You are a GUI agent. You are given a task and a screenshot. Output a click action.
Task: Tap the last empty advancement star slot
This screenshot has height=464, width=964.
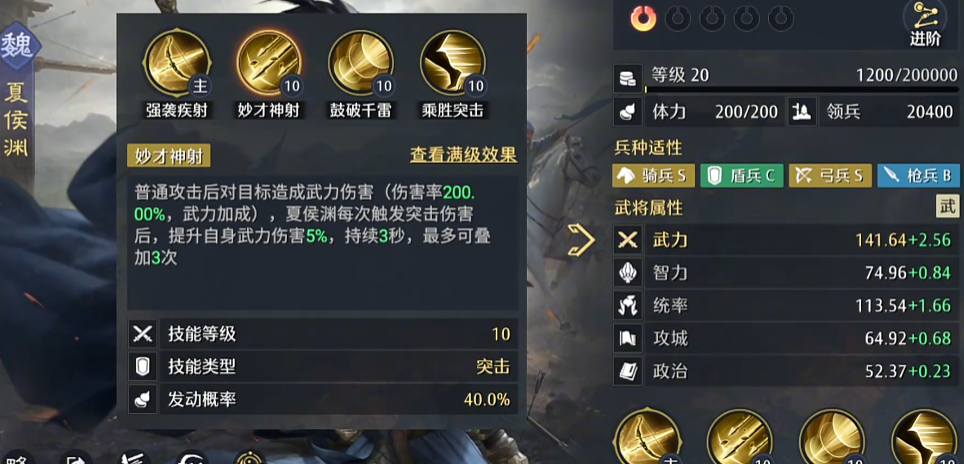click(781, 19)
